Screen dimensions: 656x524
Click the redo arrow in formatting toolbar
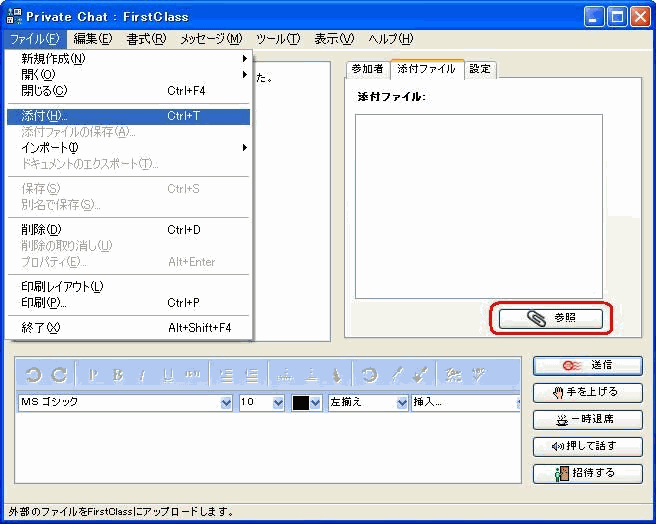(x=59, y=375)
